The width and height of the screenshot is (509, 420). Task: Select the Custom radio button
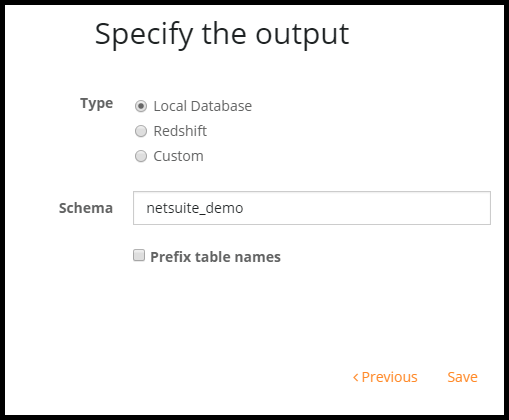[x=141, y=156]
